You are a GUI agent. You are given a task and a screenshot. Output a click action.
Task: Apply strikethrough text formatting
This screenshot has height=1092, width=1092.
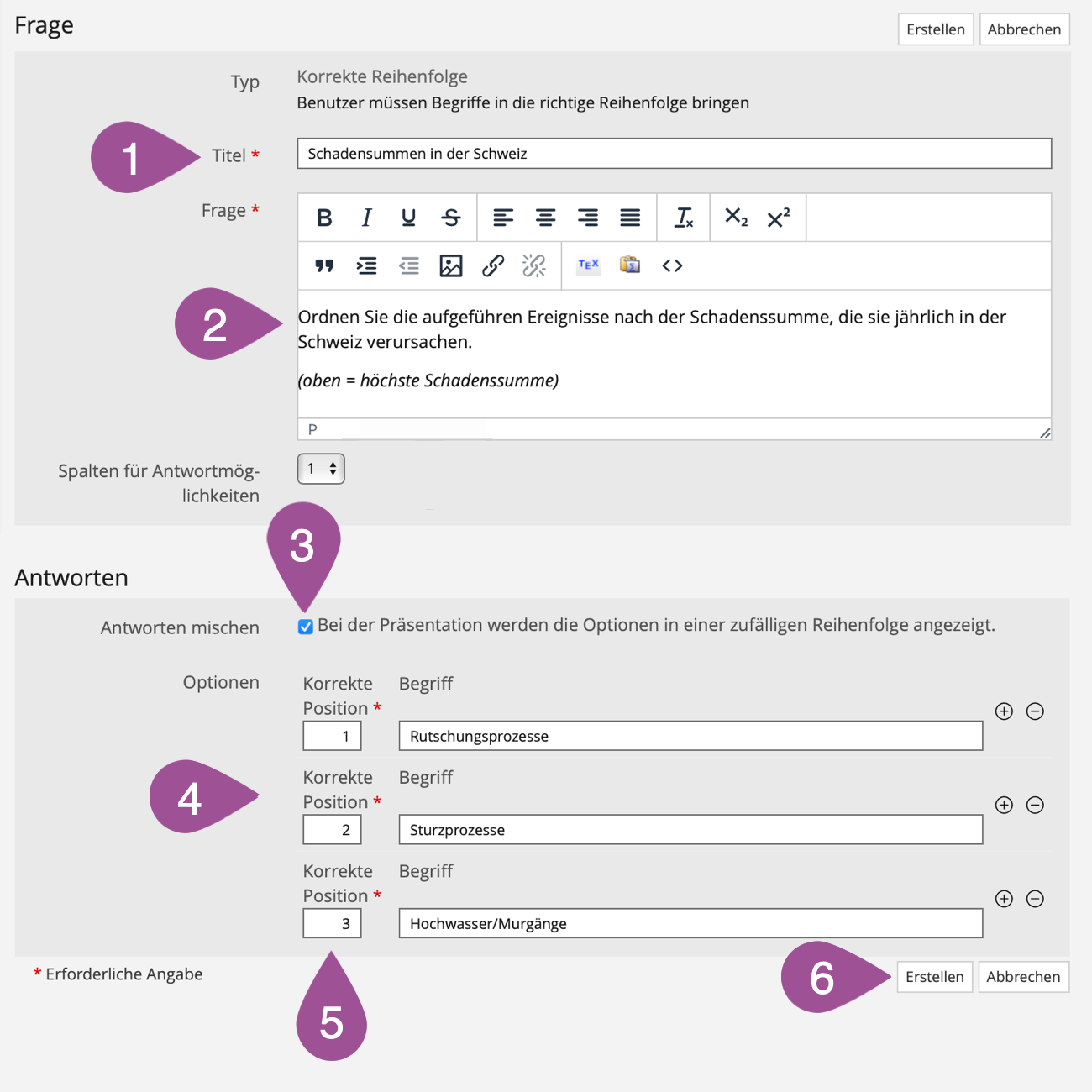pos(451,218)
